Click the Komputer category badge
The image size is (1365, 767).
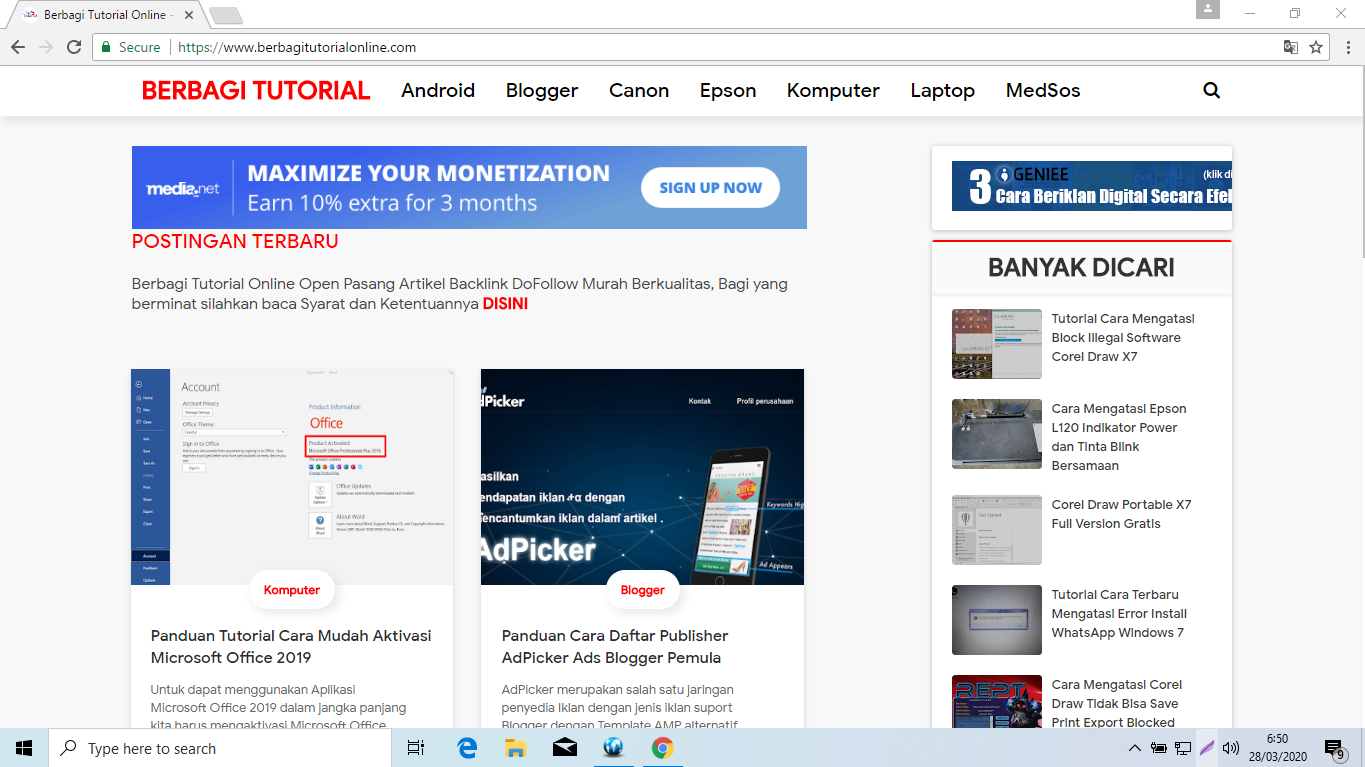(292, 590)
